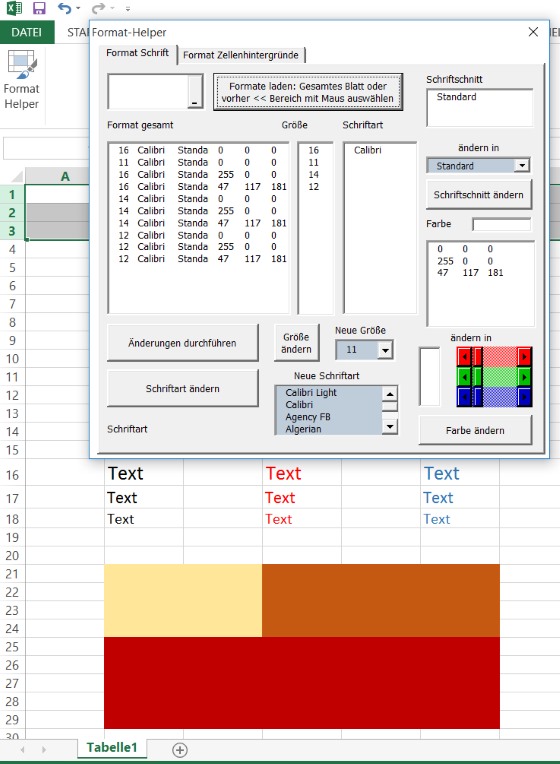The image size is (560, 764).
Task: Click the dark red filled cell block
Action: (302, 683)
